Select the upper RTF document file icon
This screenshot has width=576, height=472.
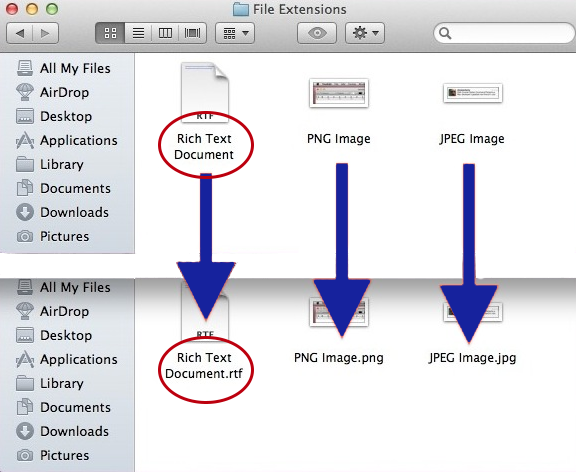(x=205, y=92)
